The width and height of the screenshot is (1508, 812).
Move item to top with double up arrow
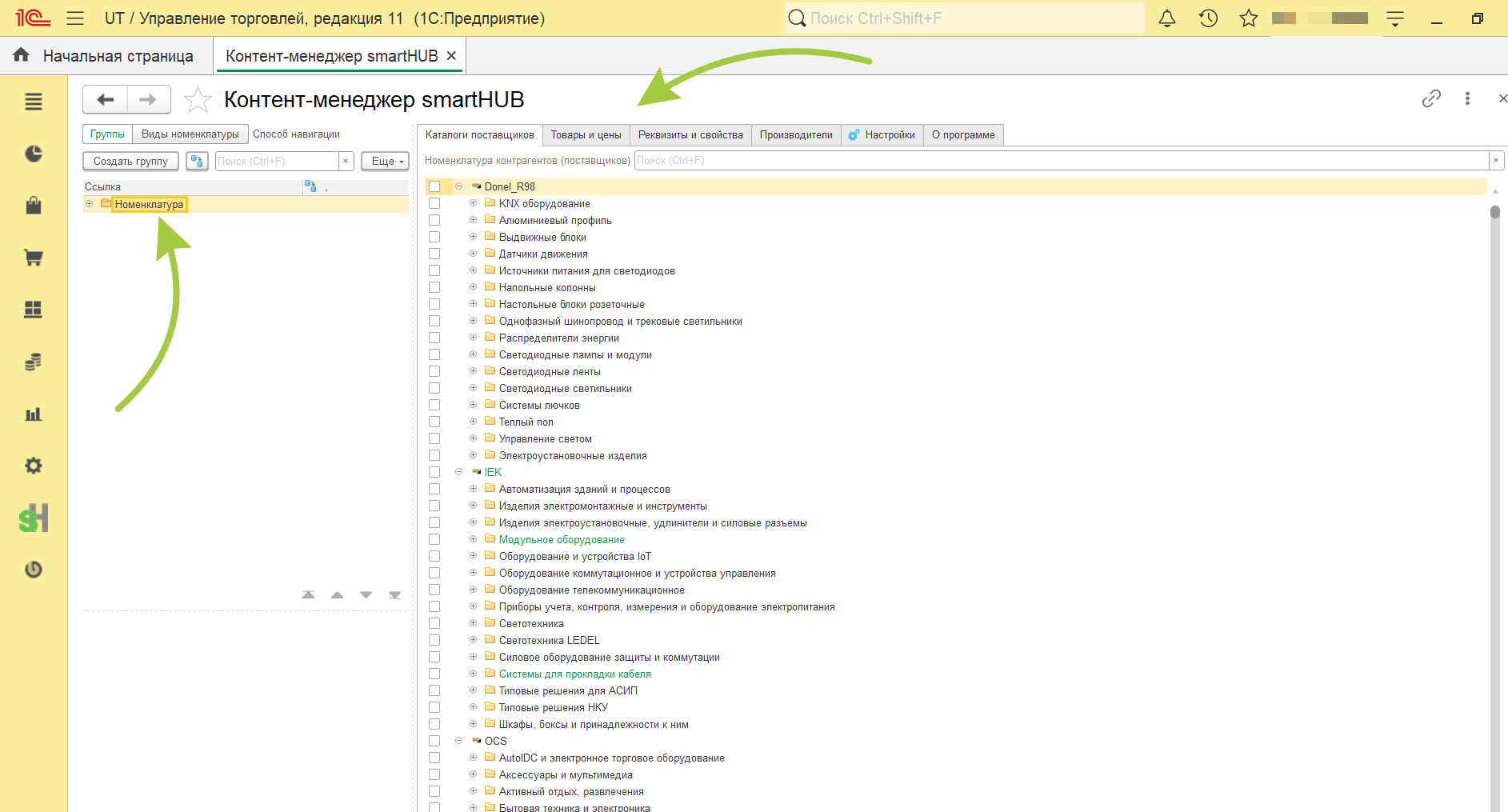(x=308, y=594)
